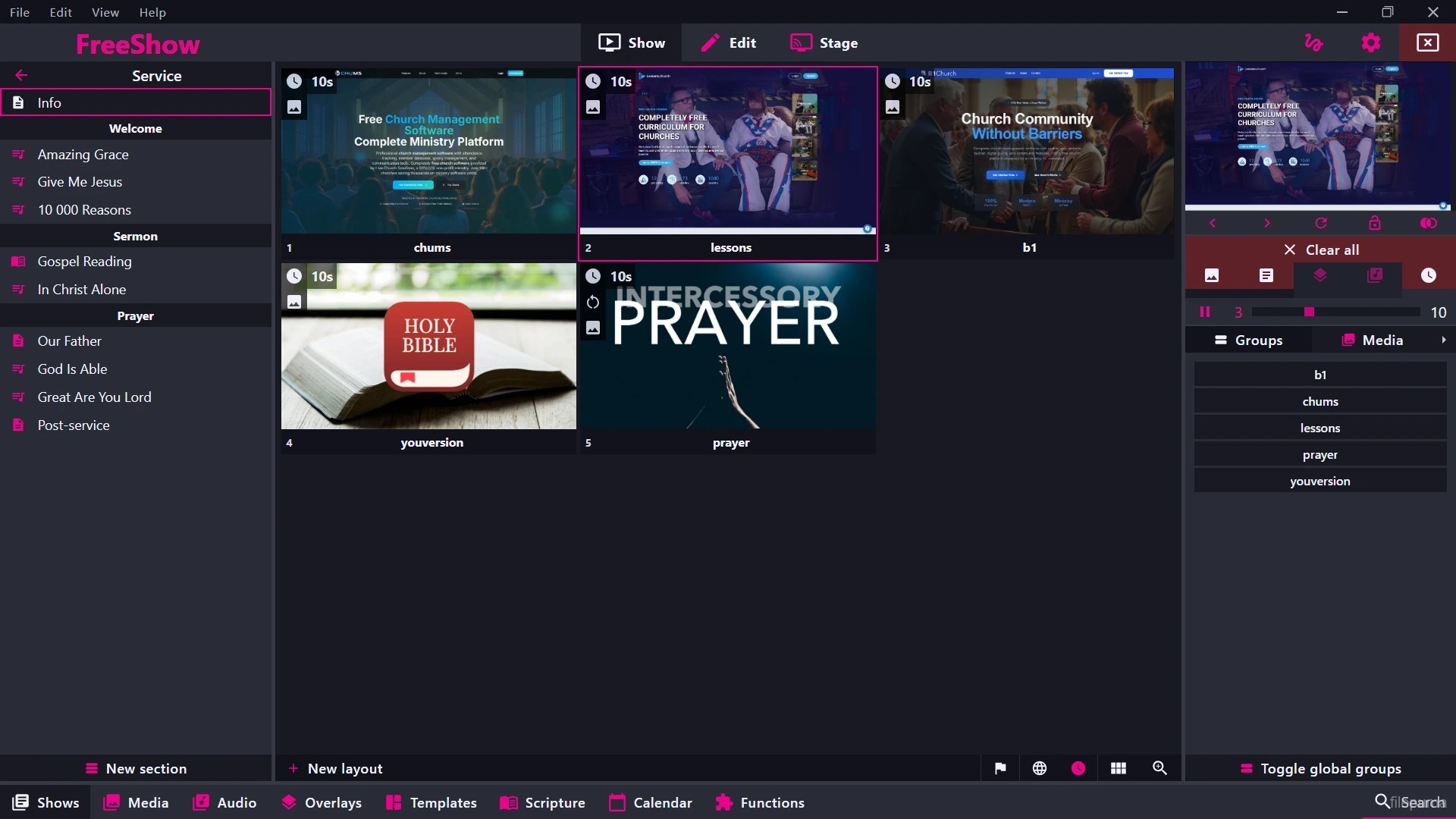The height and width of the screenshot is (819, 1456).
Task: Pause the running slide timer
Action: 1205,312
